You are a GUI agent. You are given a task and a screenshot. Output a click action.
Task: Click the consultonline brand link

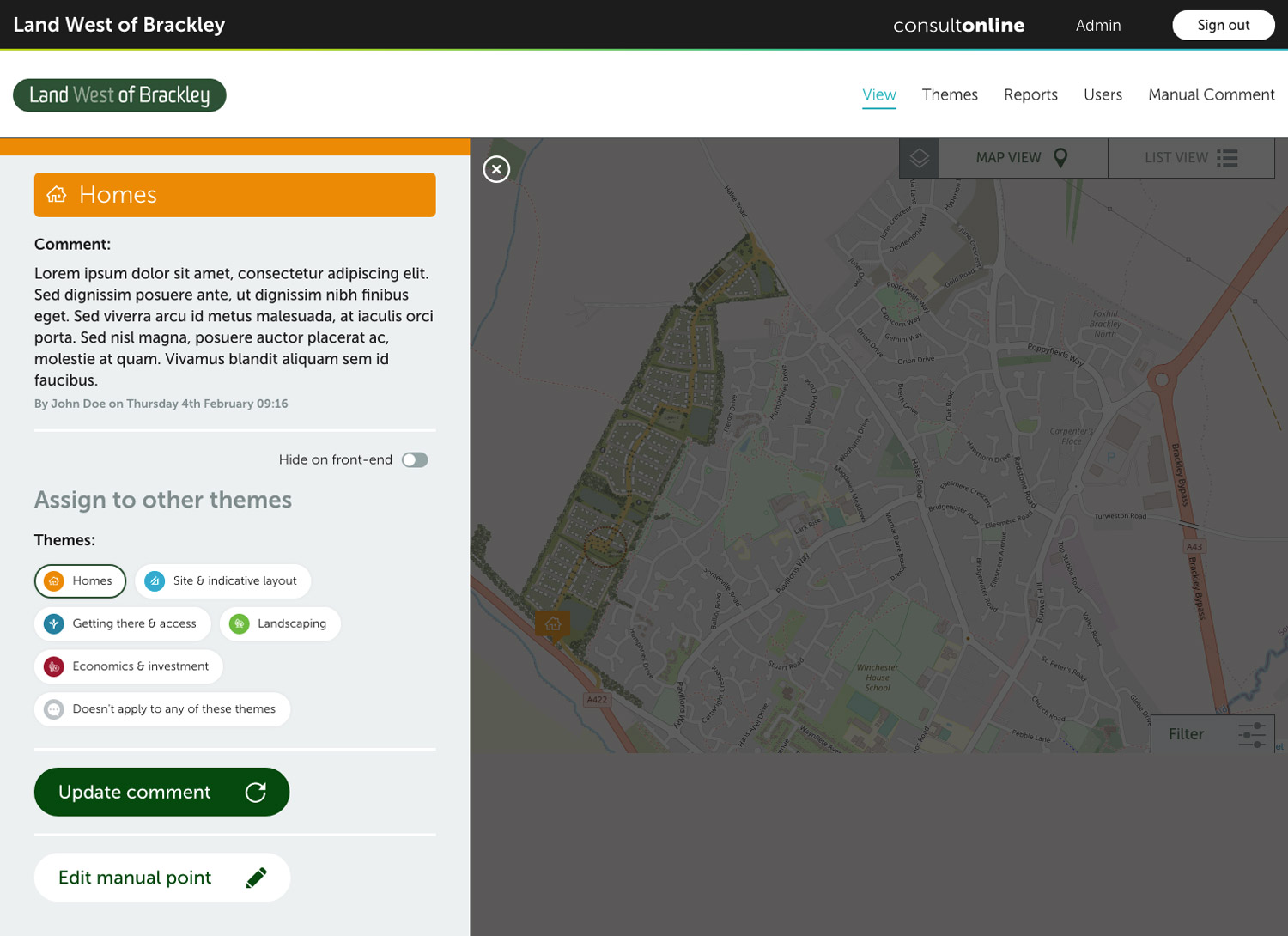click(958, 26)
